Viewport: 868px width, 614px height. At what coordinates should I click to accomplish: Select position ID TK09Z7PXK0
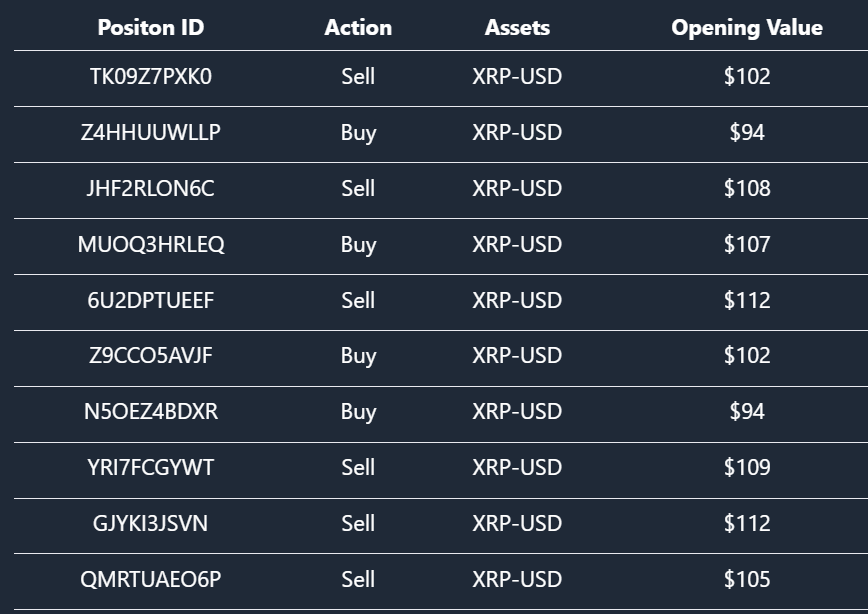point(150,76)
